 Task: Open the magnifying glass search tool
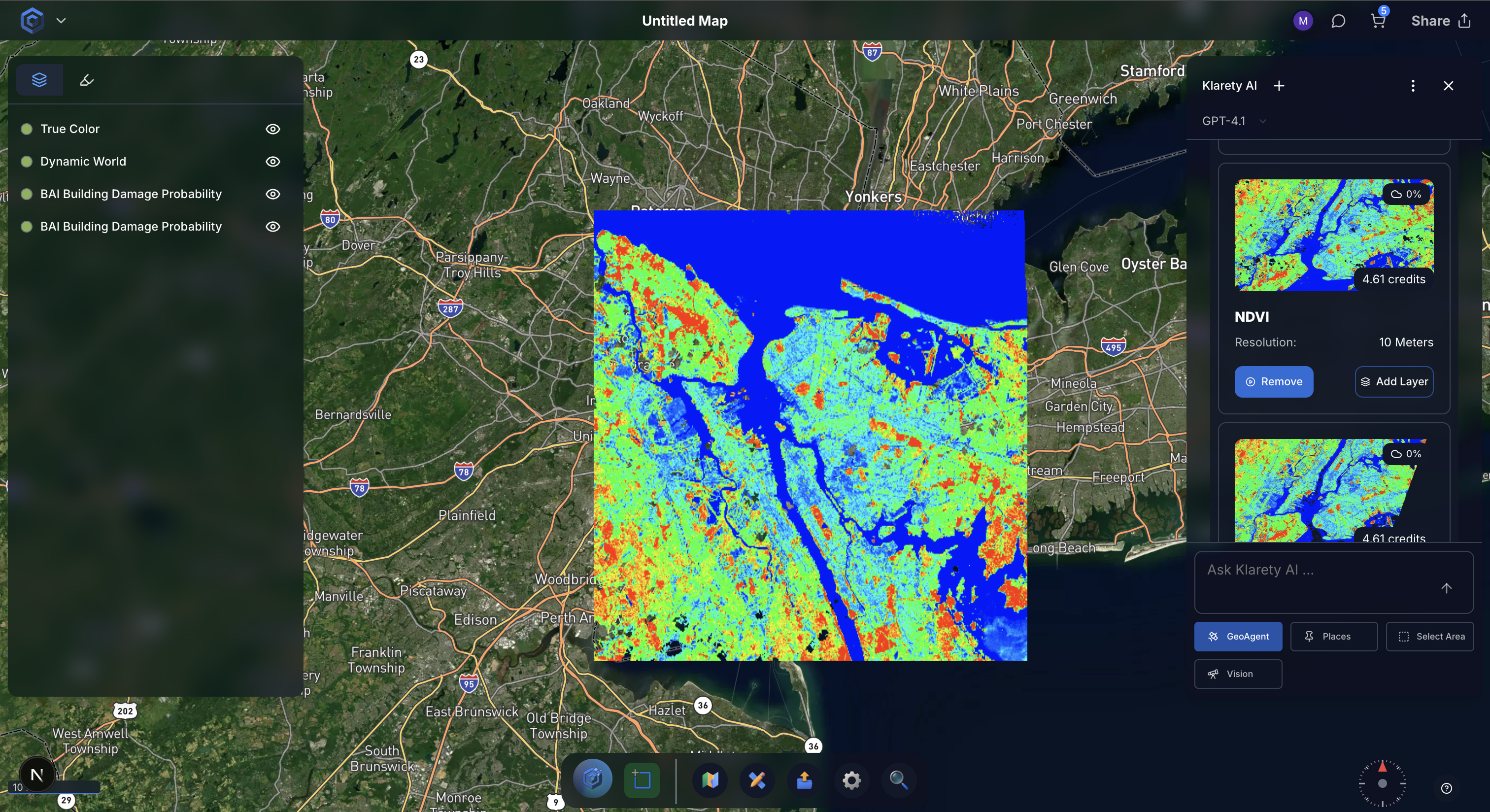[x=898, y=780]
